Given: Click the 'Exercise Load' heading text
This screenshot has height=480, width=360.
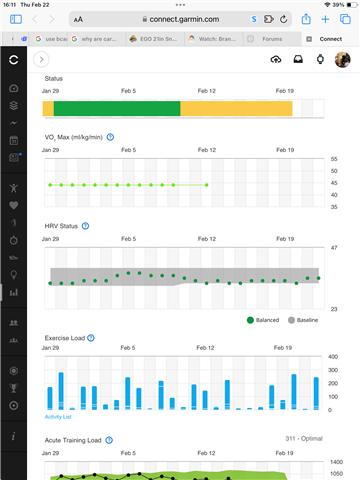Looking at the screenshot, I should (65, 338).
